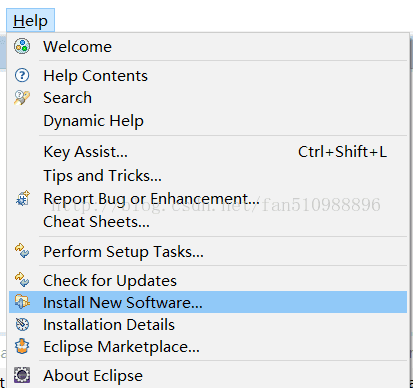Select Install New Software text
Image resolution: width=413 pixels, height=388 pixels.
pyautogui.click(x=123, y=303)
